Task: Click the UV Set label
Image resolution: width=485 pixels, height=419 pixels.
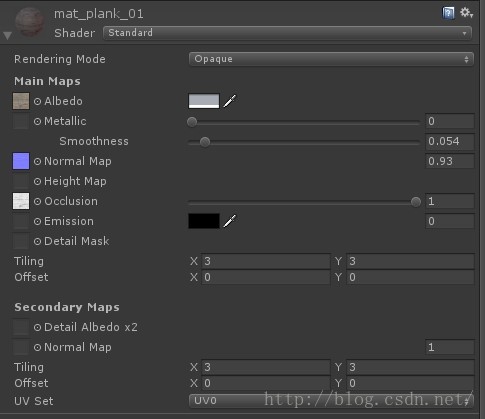Action: pos(34,401)
